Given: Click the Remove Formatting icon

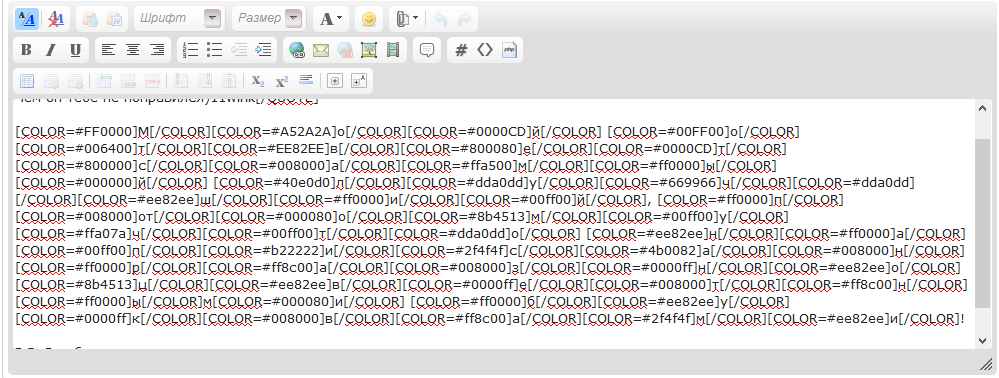Looking at the screenshot, I should [x=56, y=19].
